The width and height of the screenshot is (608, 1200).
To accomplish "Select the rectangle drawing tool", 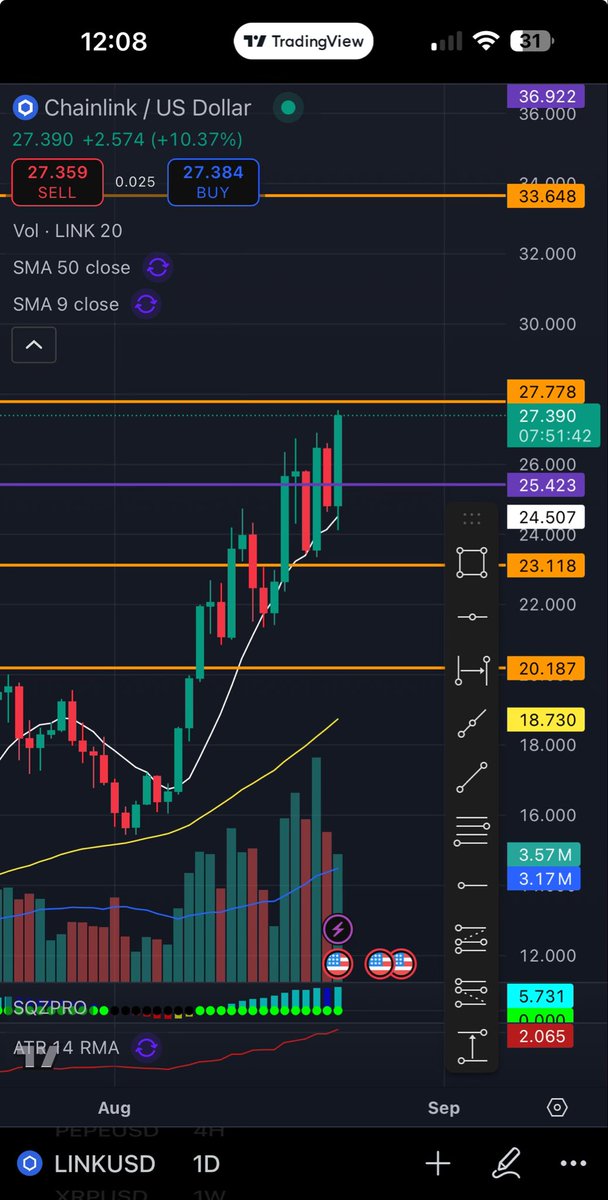I will (472, 562).
